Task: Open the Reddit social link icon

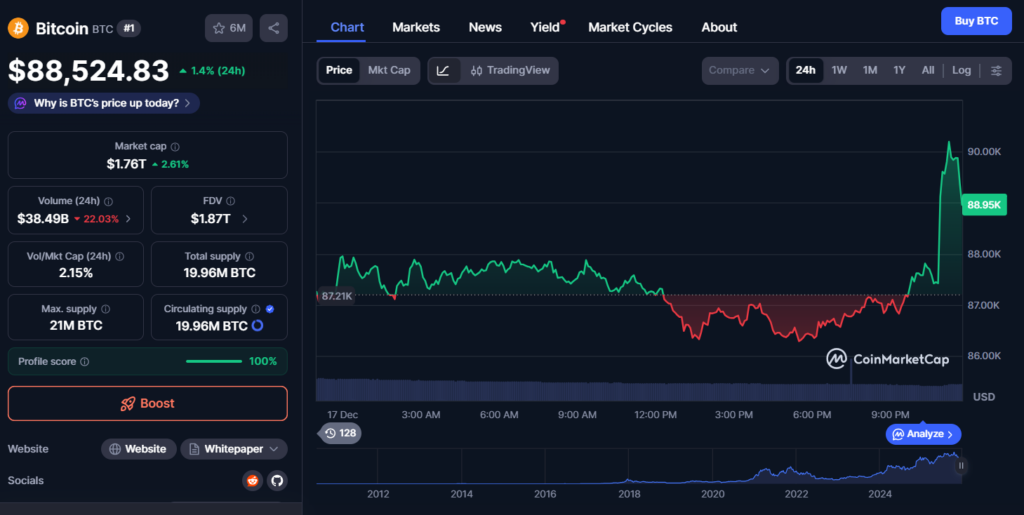Action: click(x=253, y=481)
